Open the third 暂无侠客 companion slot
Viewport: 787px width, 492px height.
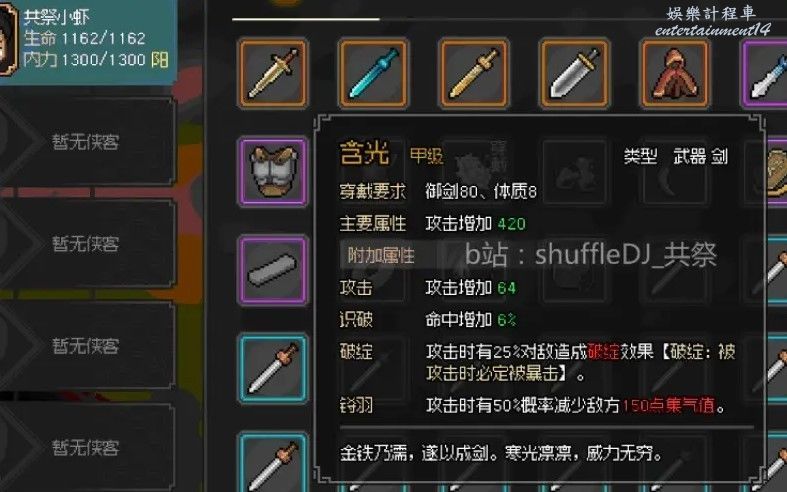(86, 346)
